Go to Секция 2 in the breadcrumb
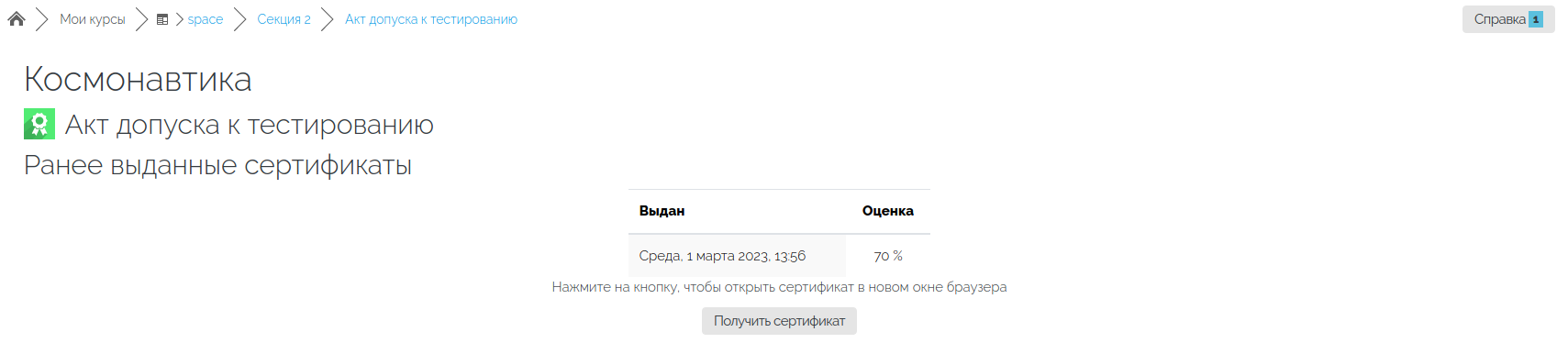Screen dimensions: 1568x354 (x=284, y=19)
